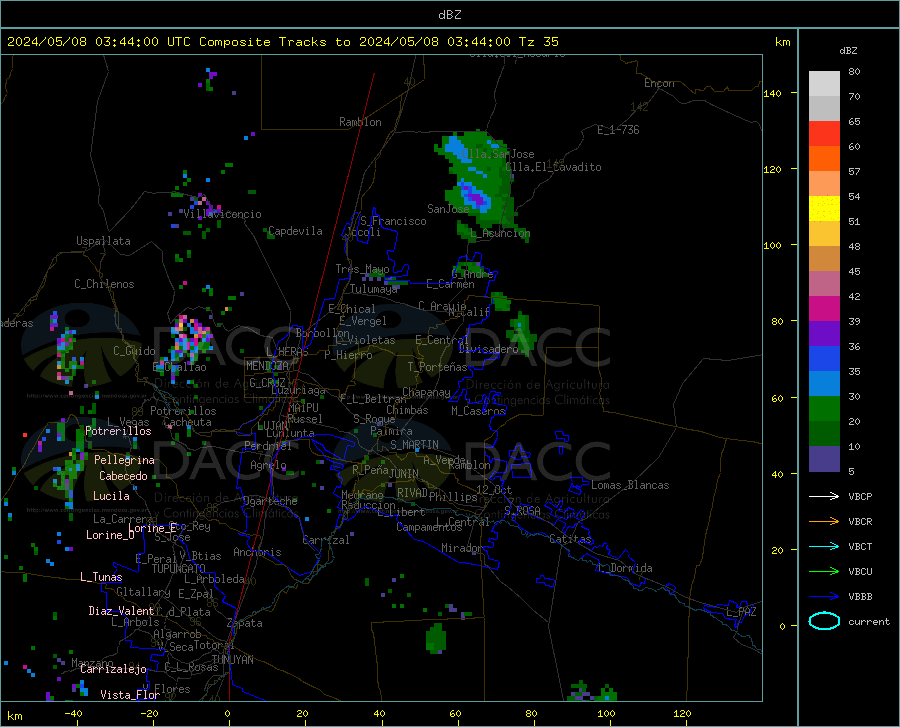This screenshot has width=900, height=727.
Task: Select the red 65 dBZ color swatch
Action: point(824,134)
